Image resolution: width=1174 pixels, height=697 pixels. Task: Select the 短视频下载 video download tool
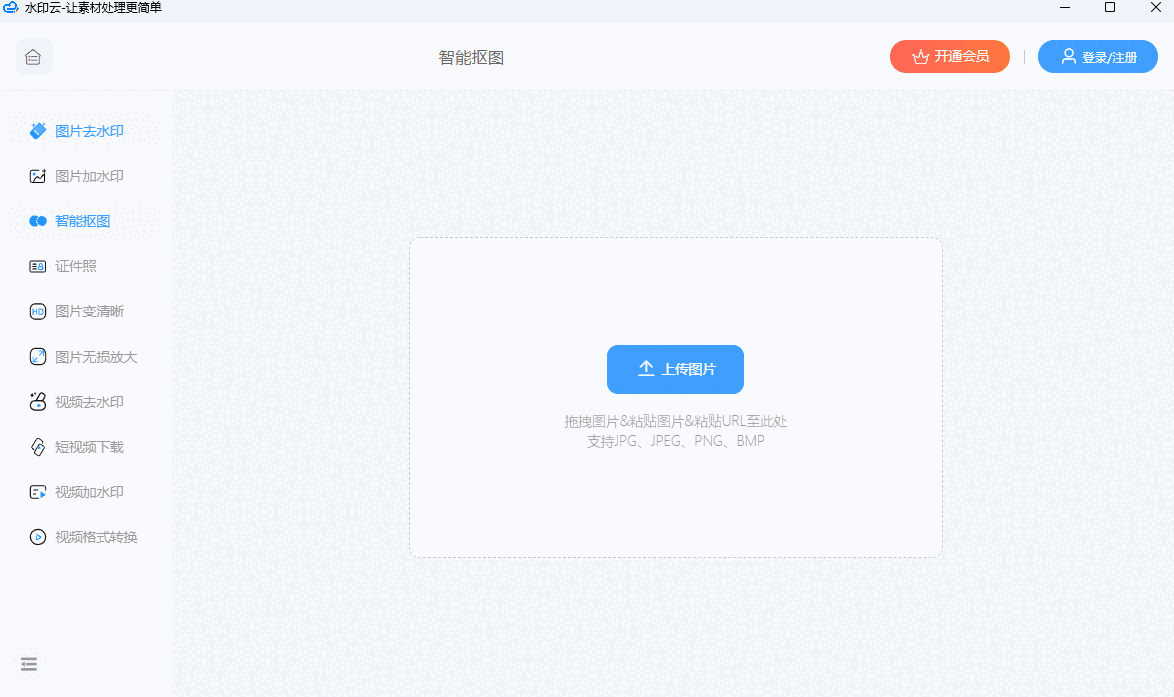point(85,446)
